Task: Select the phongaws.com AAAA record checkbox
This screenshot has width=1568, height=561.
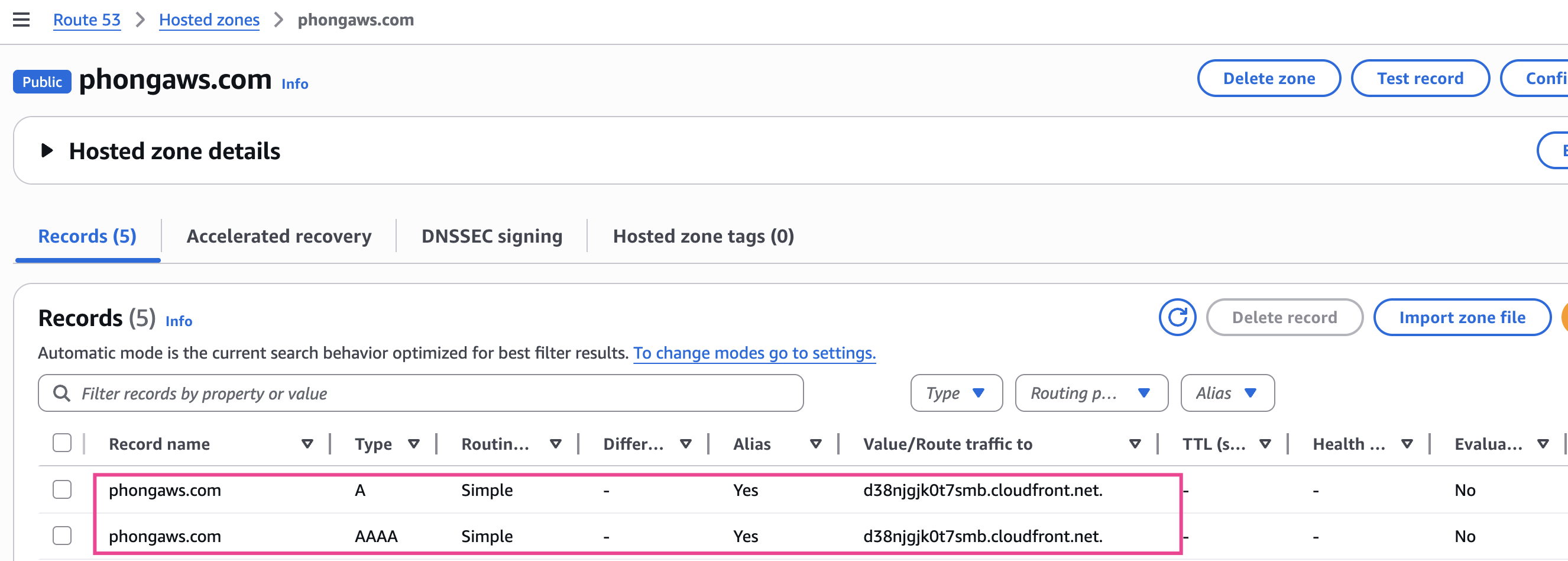Action: coord(62,536)
